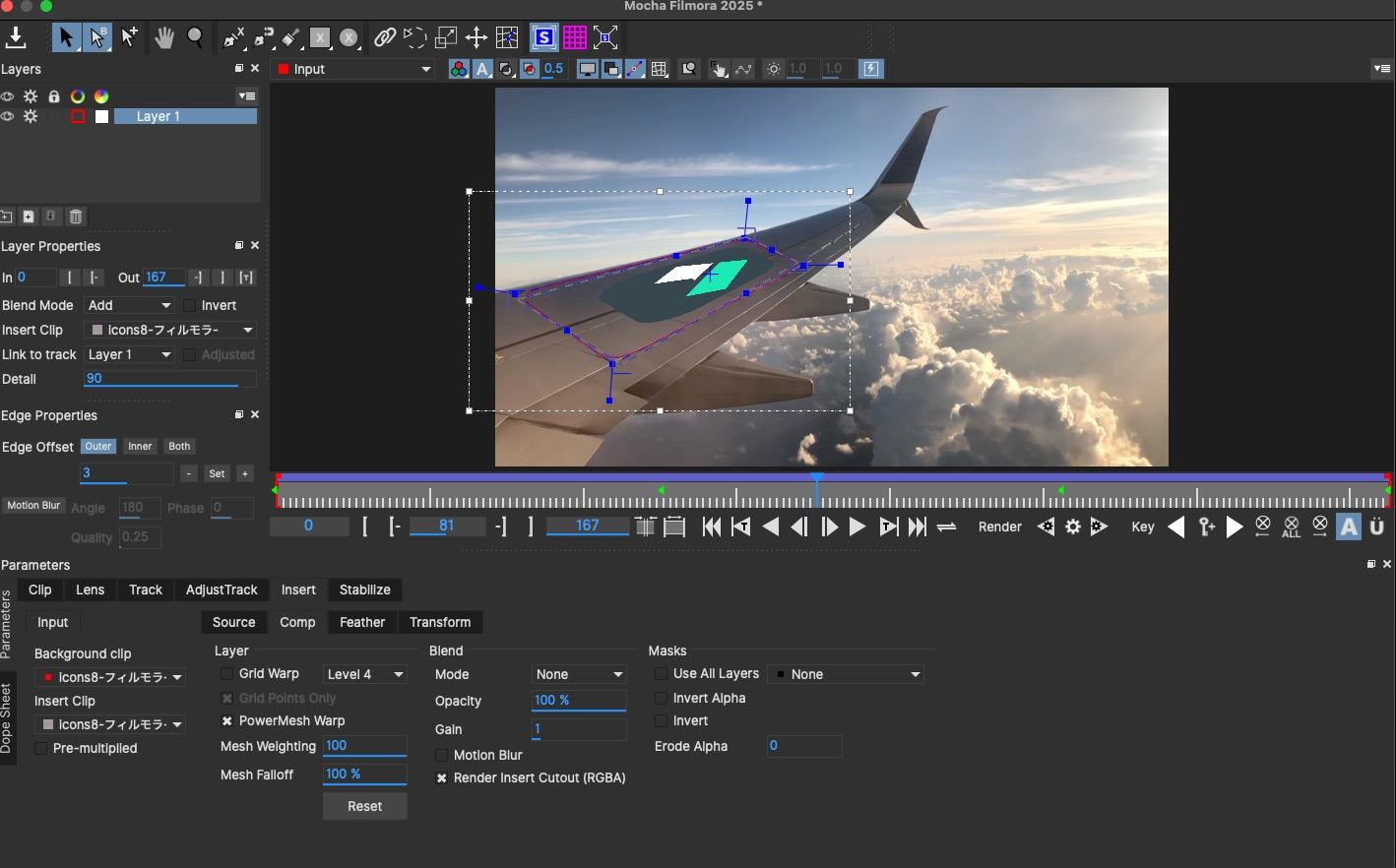Toggle the magenta Show Grid icon
This screenshot has width=1396, height=868.
pos(575,37)
